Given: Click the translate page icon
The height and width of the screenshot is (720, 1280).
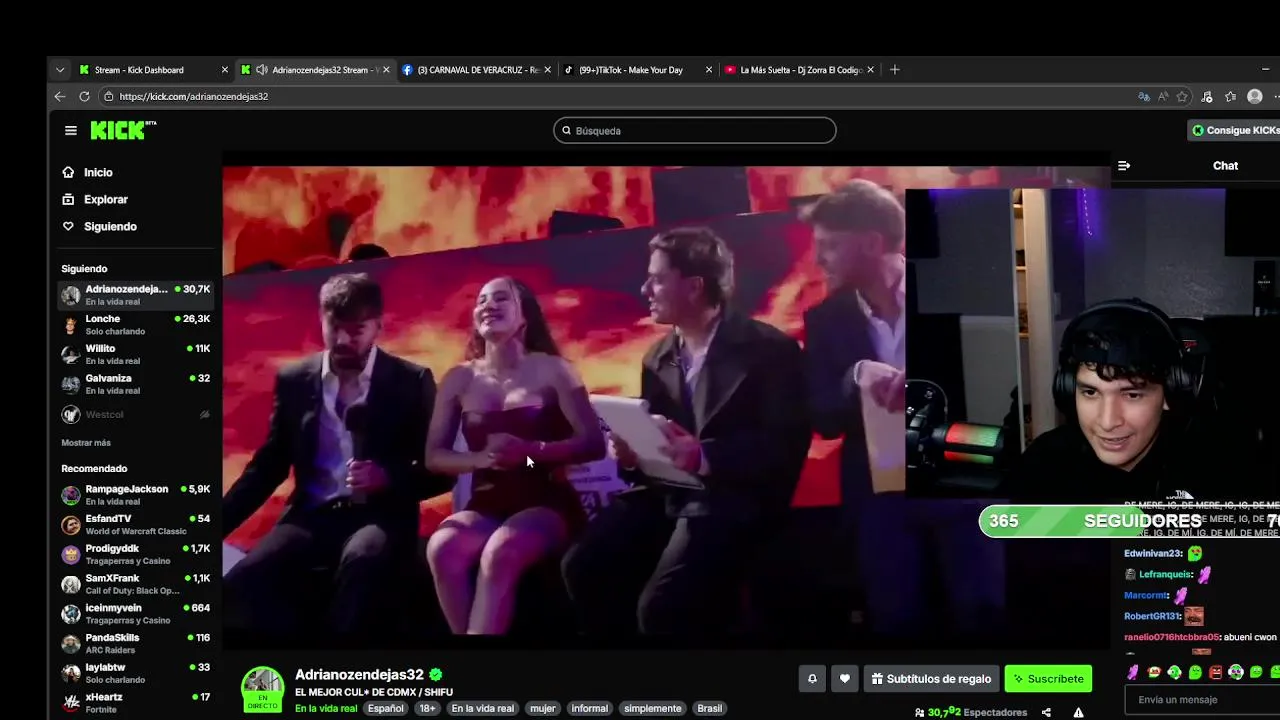Looking at the screenshot, I should pos(1144,97).
